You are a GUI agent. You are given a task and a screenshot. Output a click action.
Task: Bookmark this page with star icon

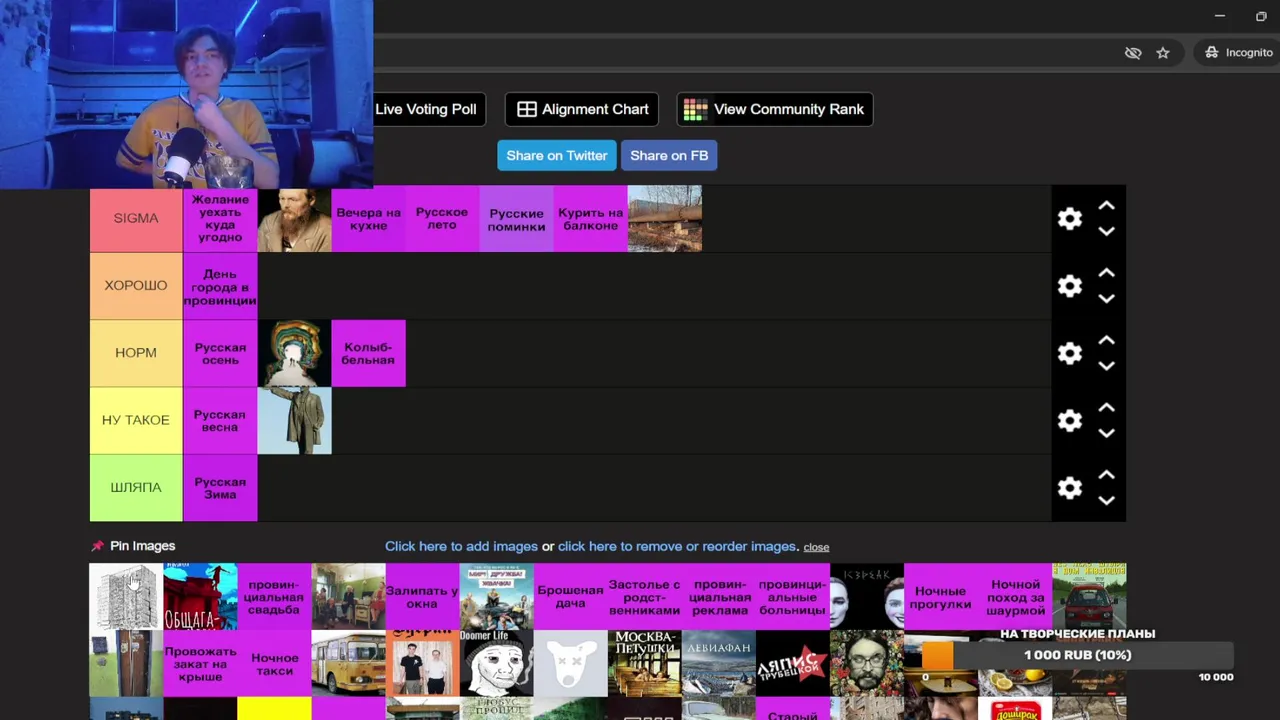click(1163, 53)
